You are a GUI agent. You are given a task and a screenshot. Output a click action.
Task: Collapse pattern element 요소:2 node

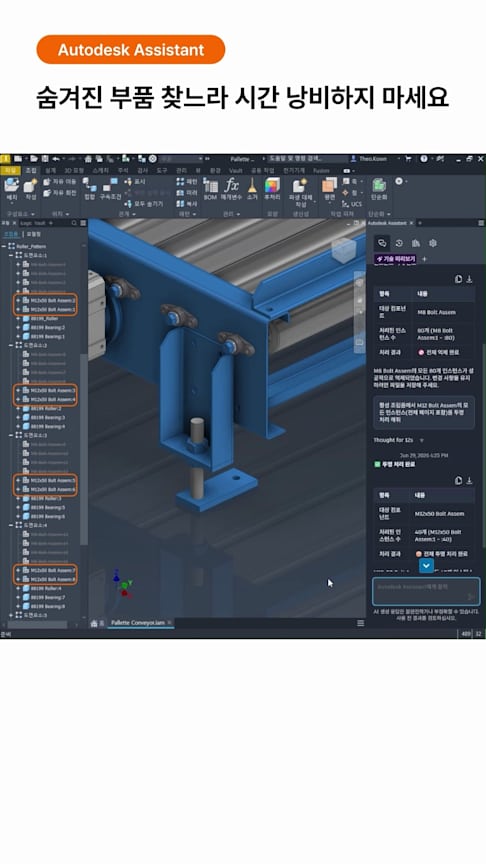click(11, 345)
